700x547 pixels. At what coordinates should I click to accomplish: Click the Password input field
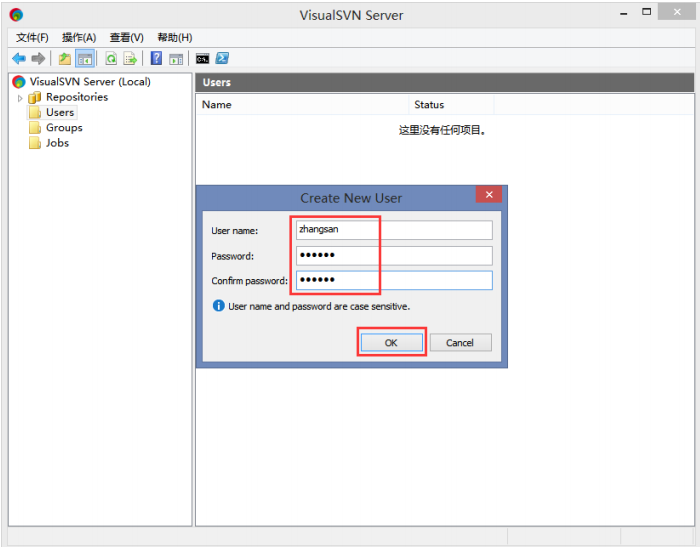[394, 255]
